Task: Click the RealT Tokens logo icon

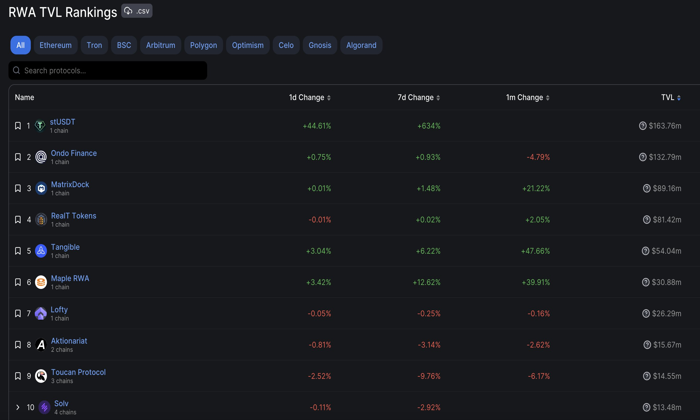Action: (x=41, y=220)
